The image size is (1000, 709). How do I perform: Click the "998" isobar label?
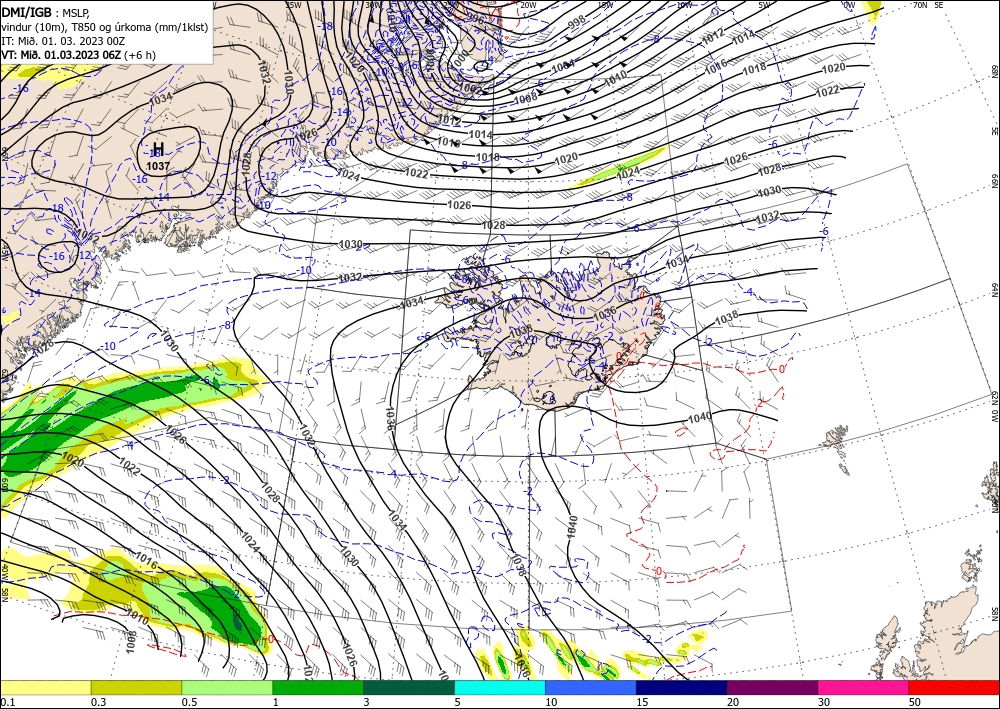click(576, 22)
